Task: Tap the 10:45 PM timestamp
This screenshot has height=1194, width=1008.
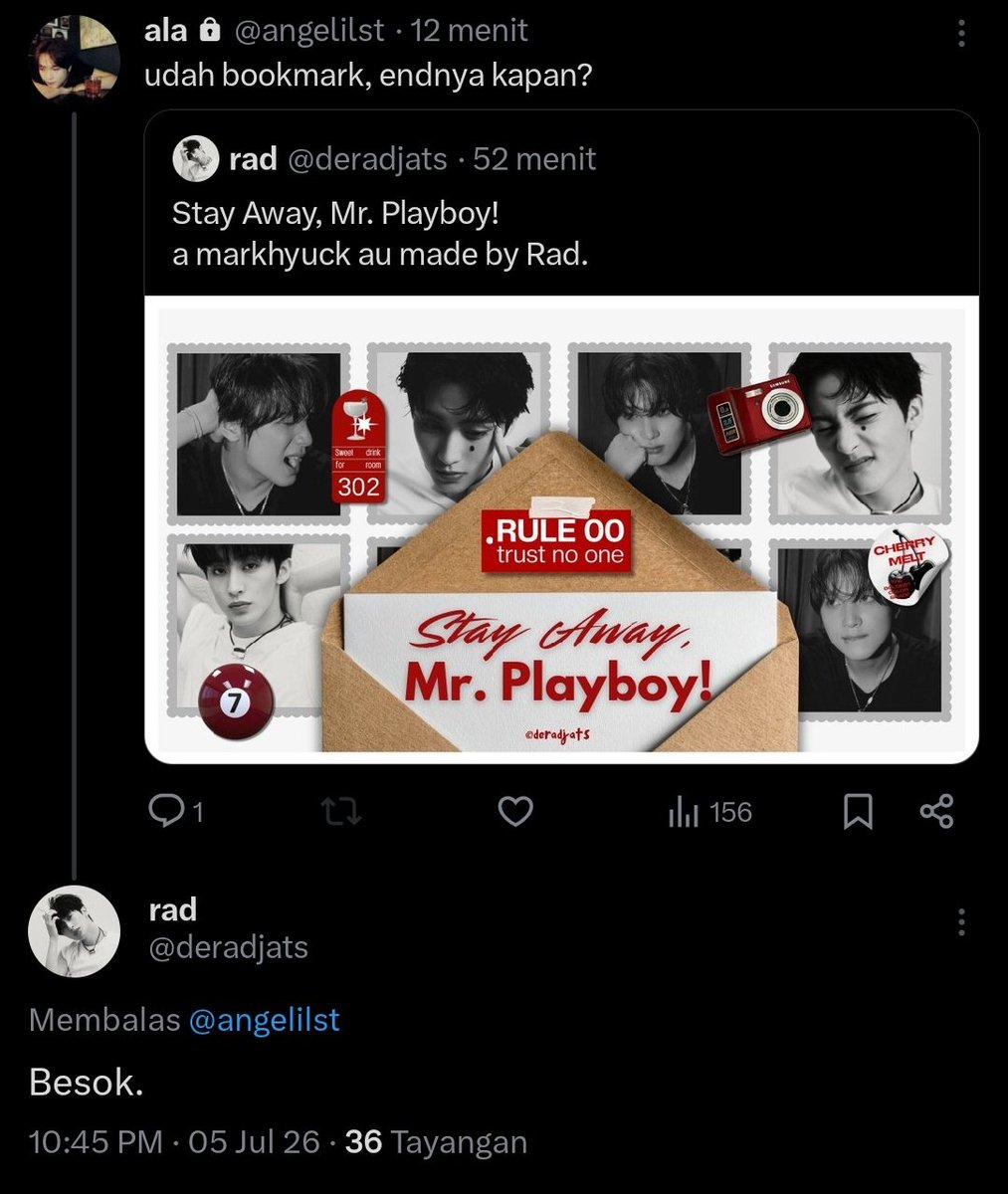Action: [96, 1141]
